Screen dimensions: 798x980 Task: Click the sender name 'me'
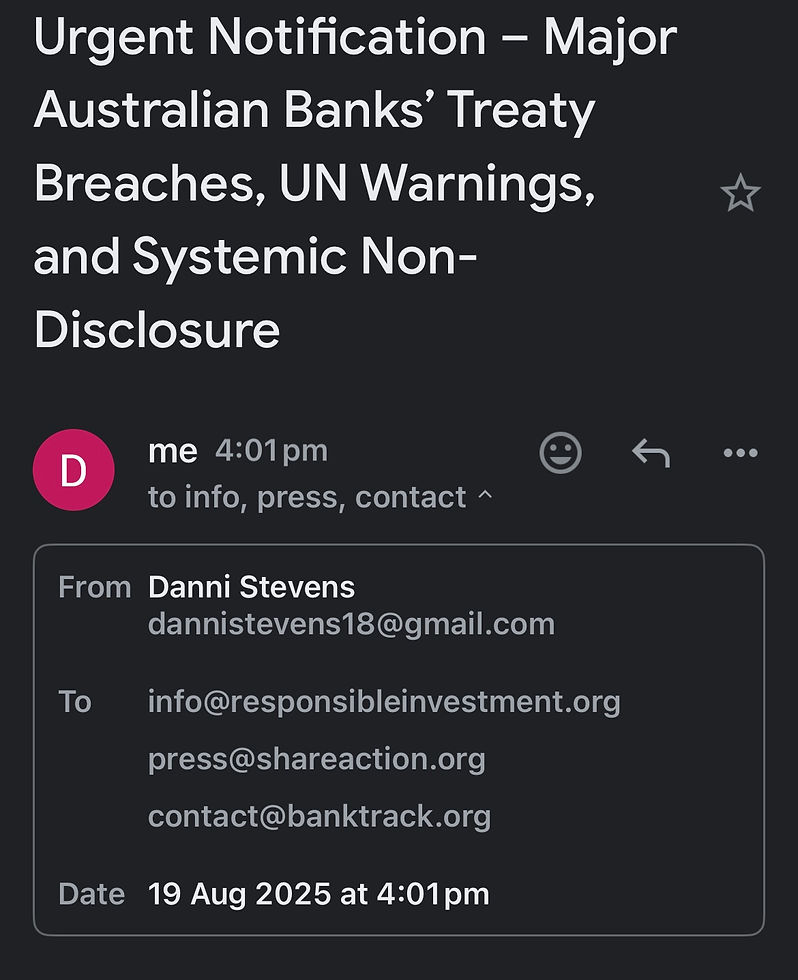pyautogui.click(x=172, y=451)
